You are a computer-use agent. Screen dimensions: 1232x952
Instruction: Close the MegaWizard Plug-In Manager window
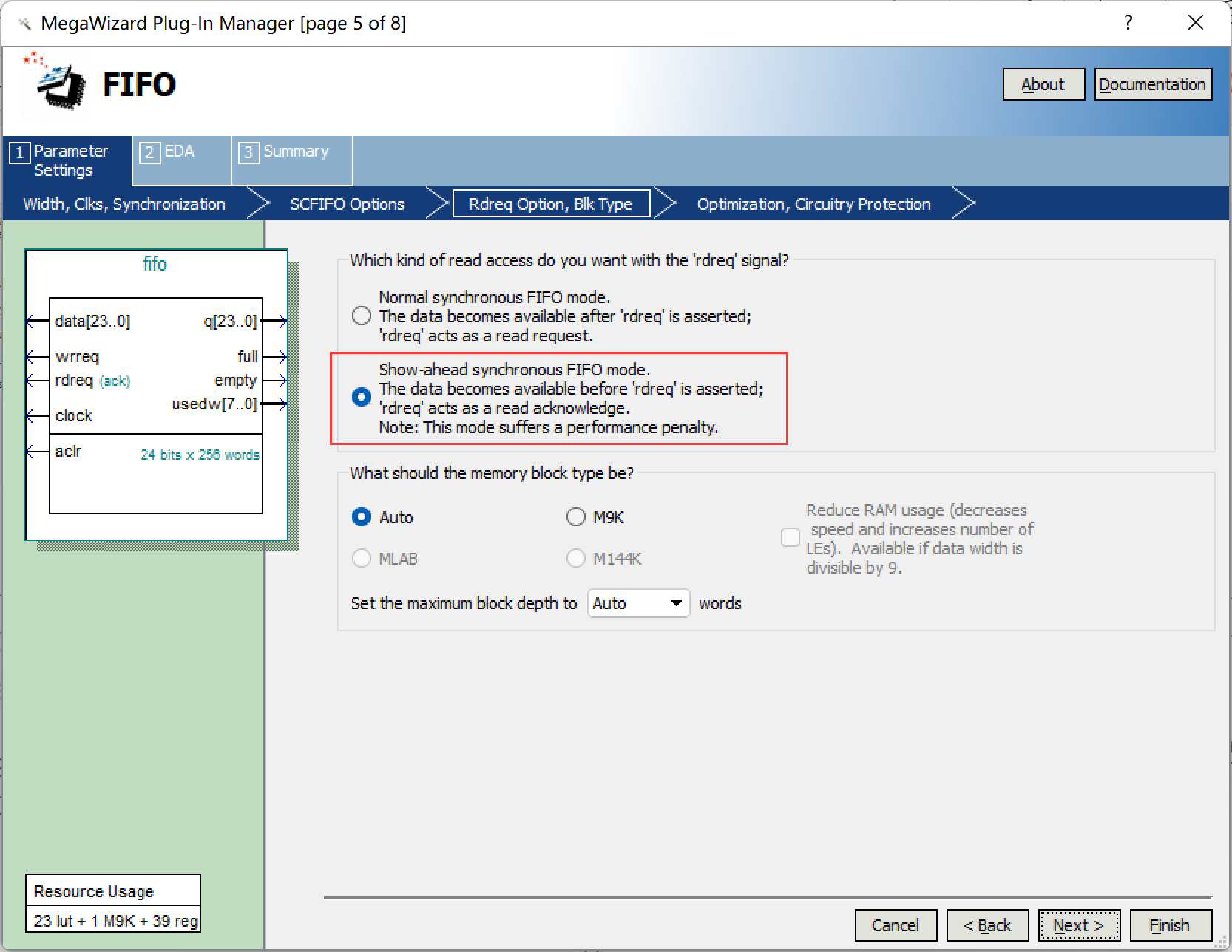1195,23
